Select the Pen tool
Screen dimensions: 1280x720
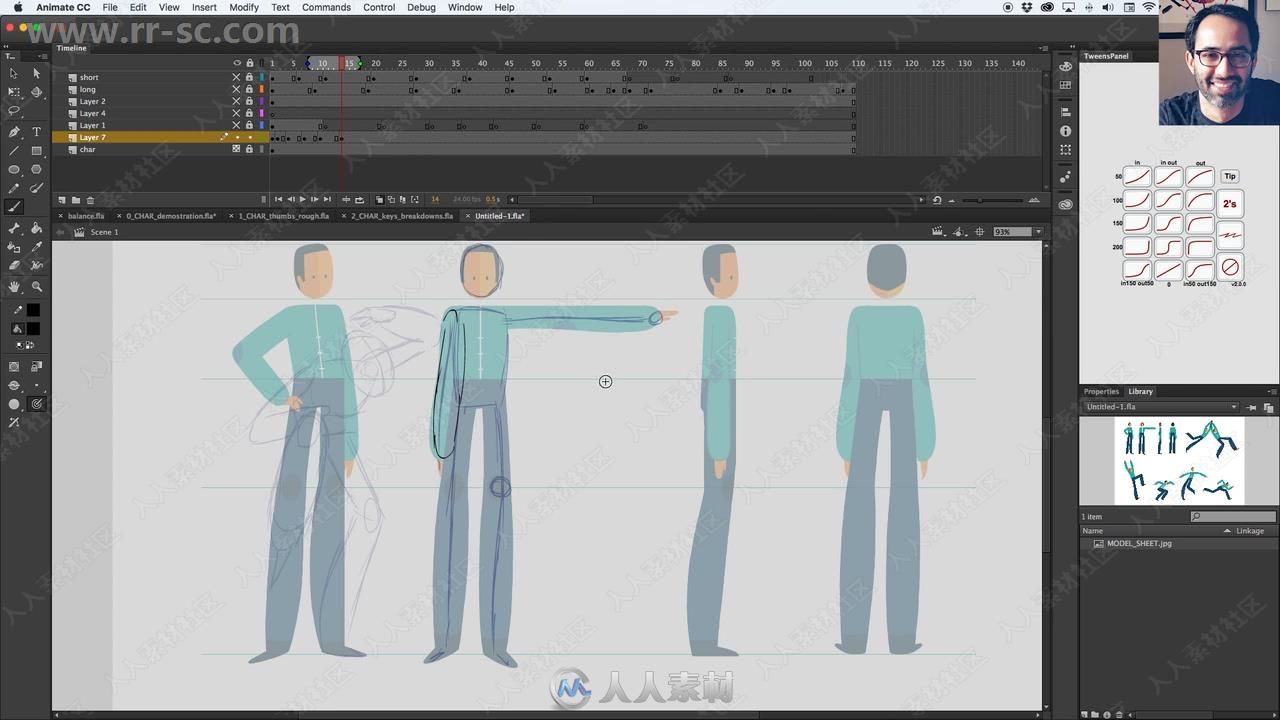click(13, 132)
